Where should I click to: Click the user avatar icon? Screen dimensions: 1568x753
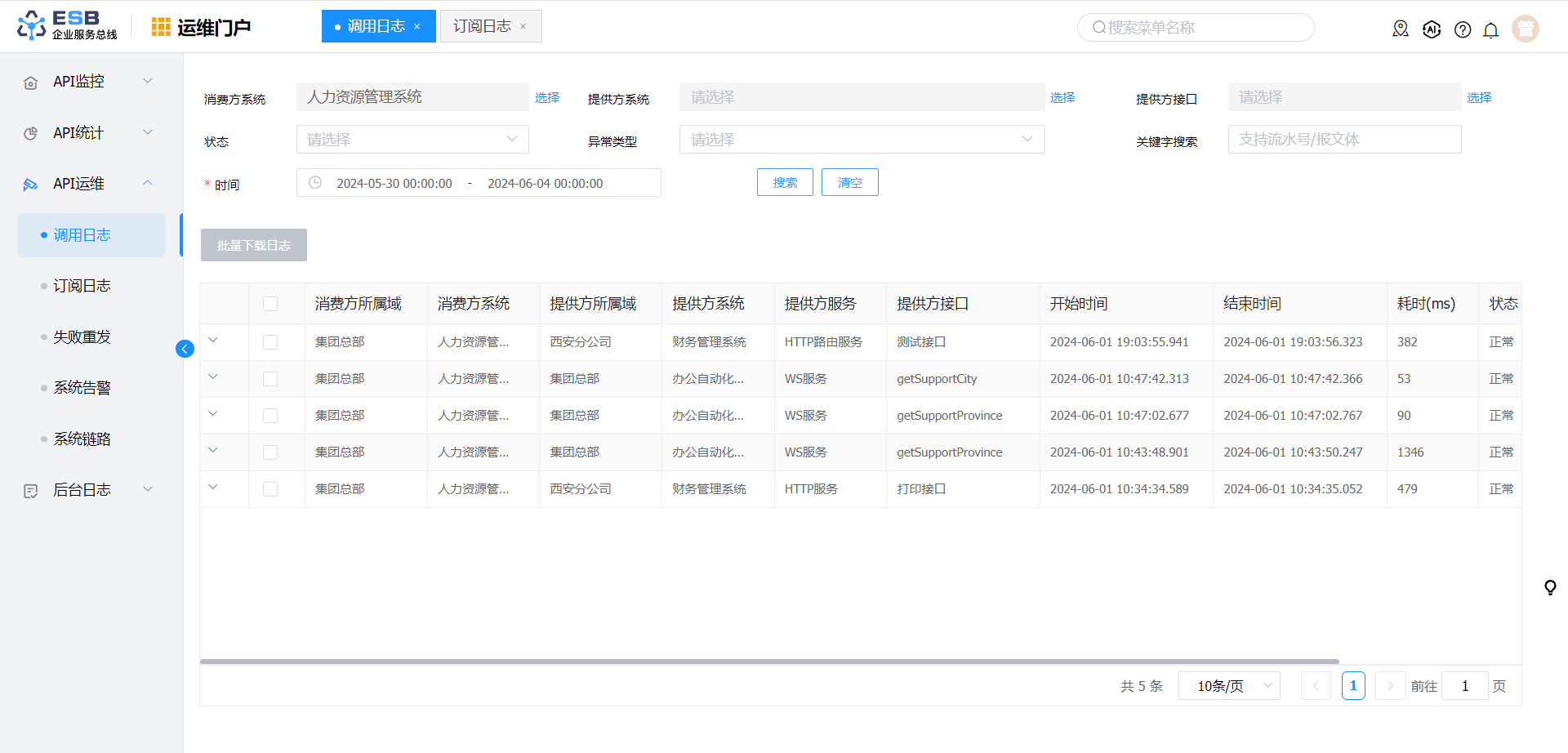point(1525,29)
